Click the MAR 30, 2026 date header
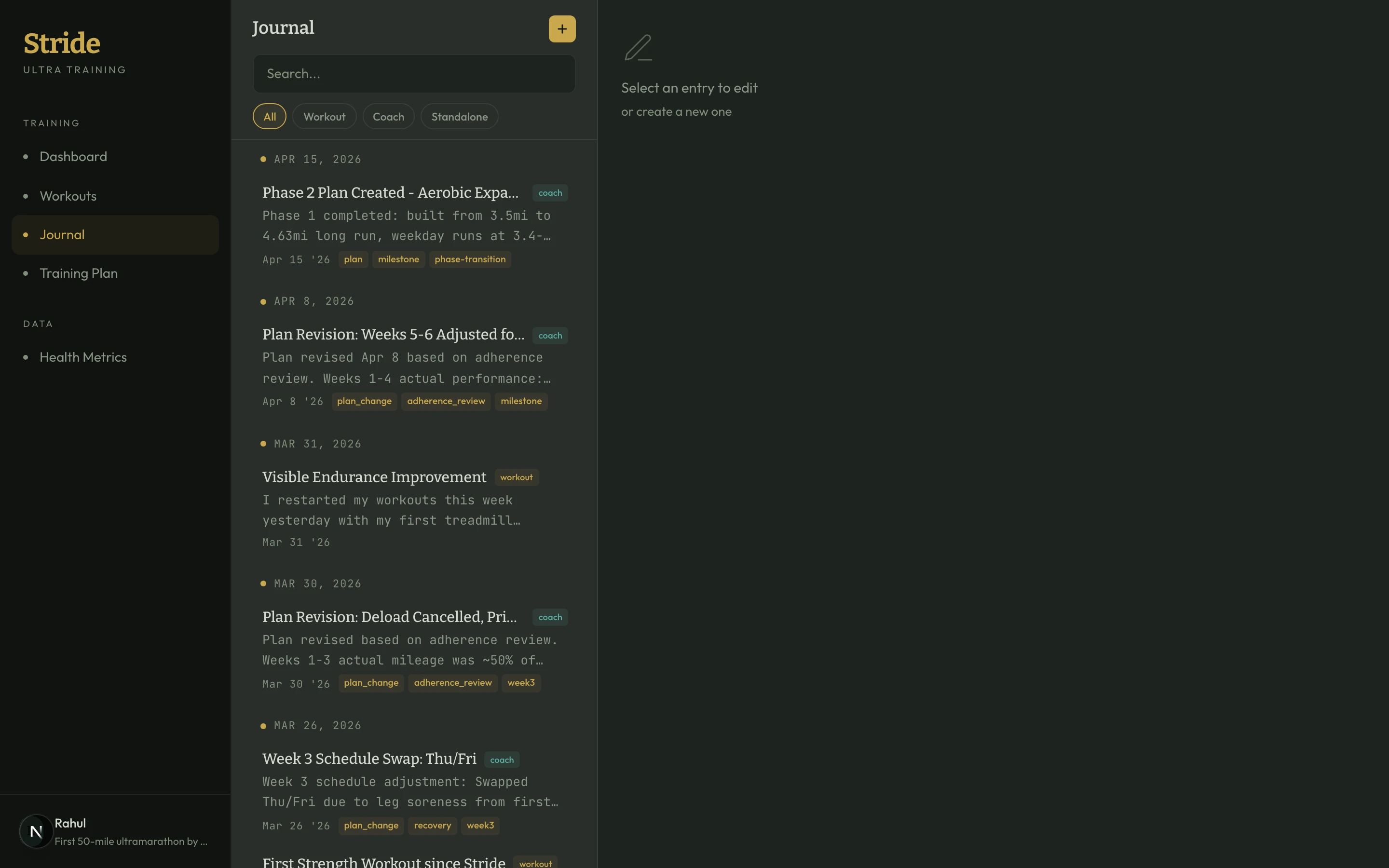 coord(317,584)
